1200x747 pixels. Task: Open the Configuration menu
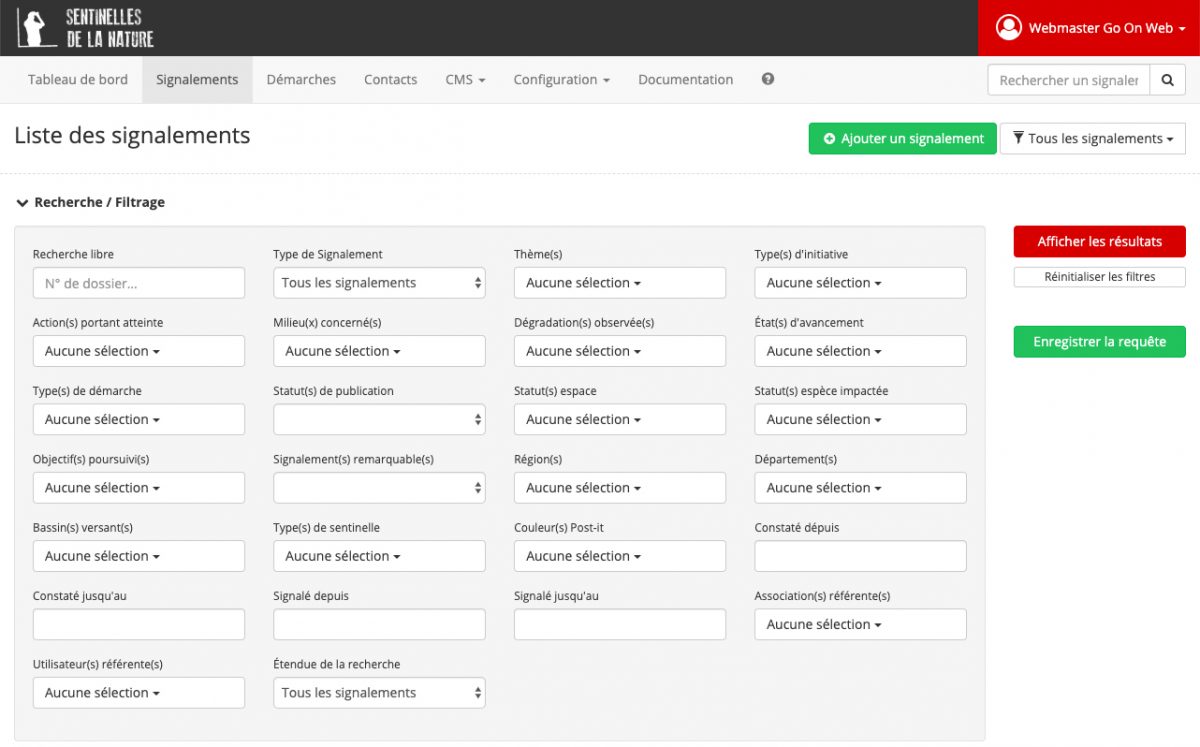pyautogui.click(x=561, y=80)
